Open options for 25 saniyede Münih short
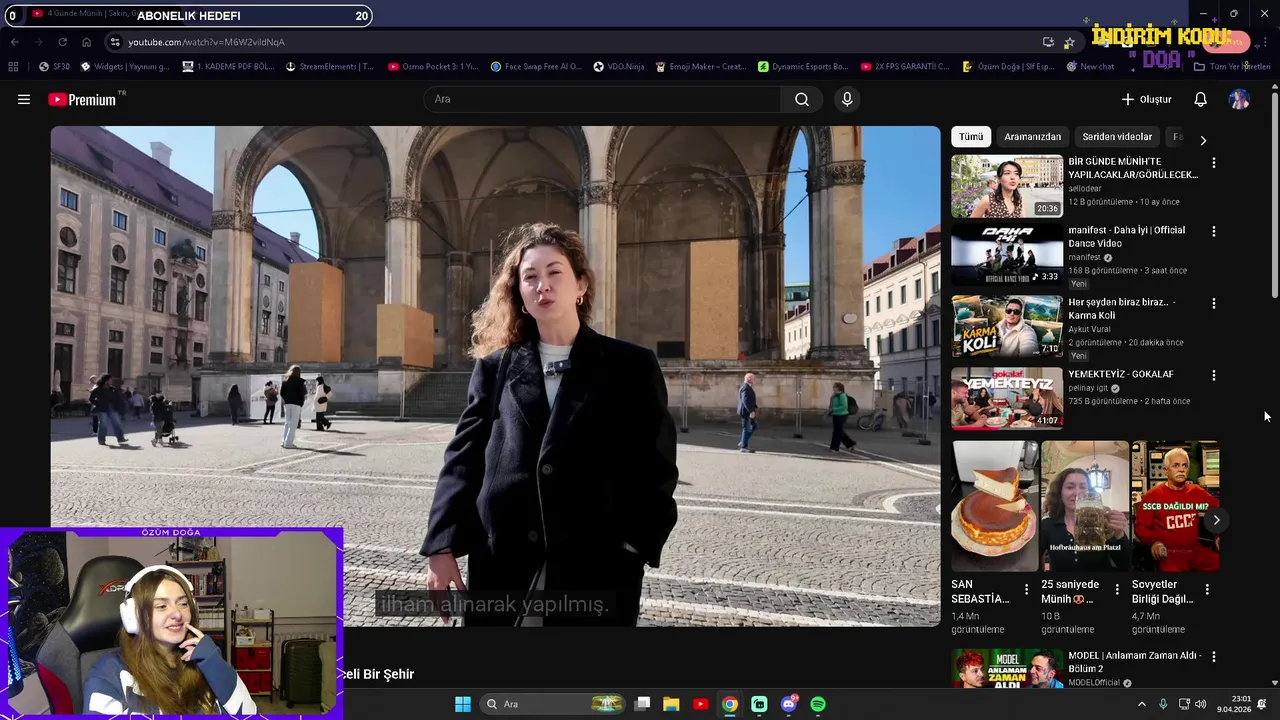This screenshot has height=720, width=1280. (x=1117, y=590)
